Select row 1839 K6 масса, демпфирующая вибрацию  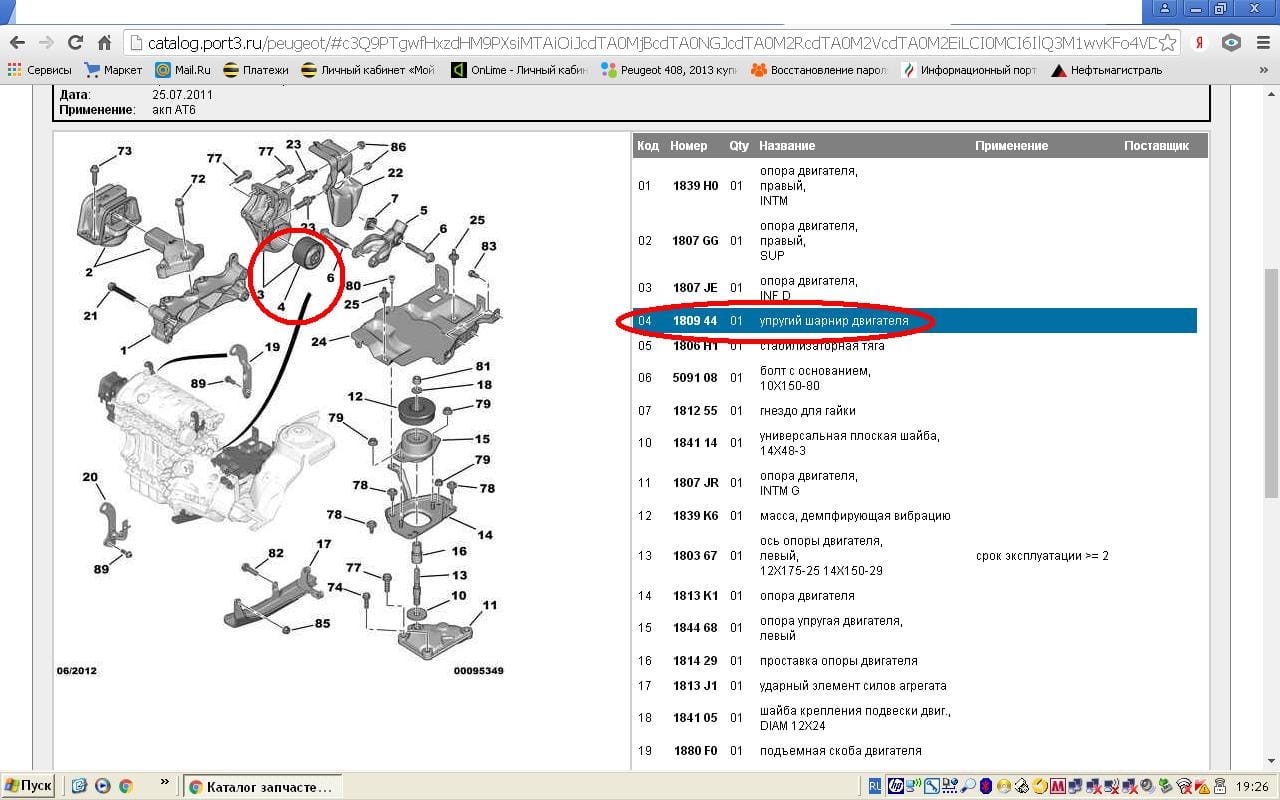coord(915,516)
